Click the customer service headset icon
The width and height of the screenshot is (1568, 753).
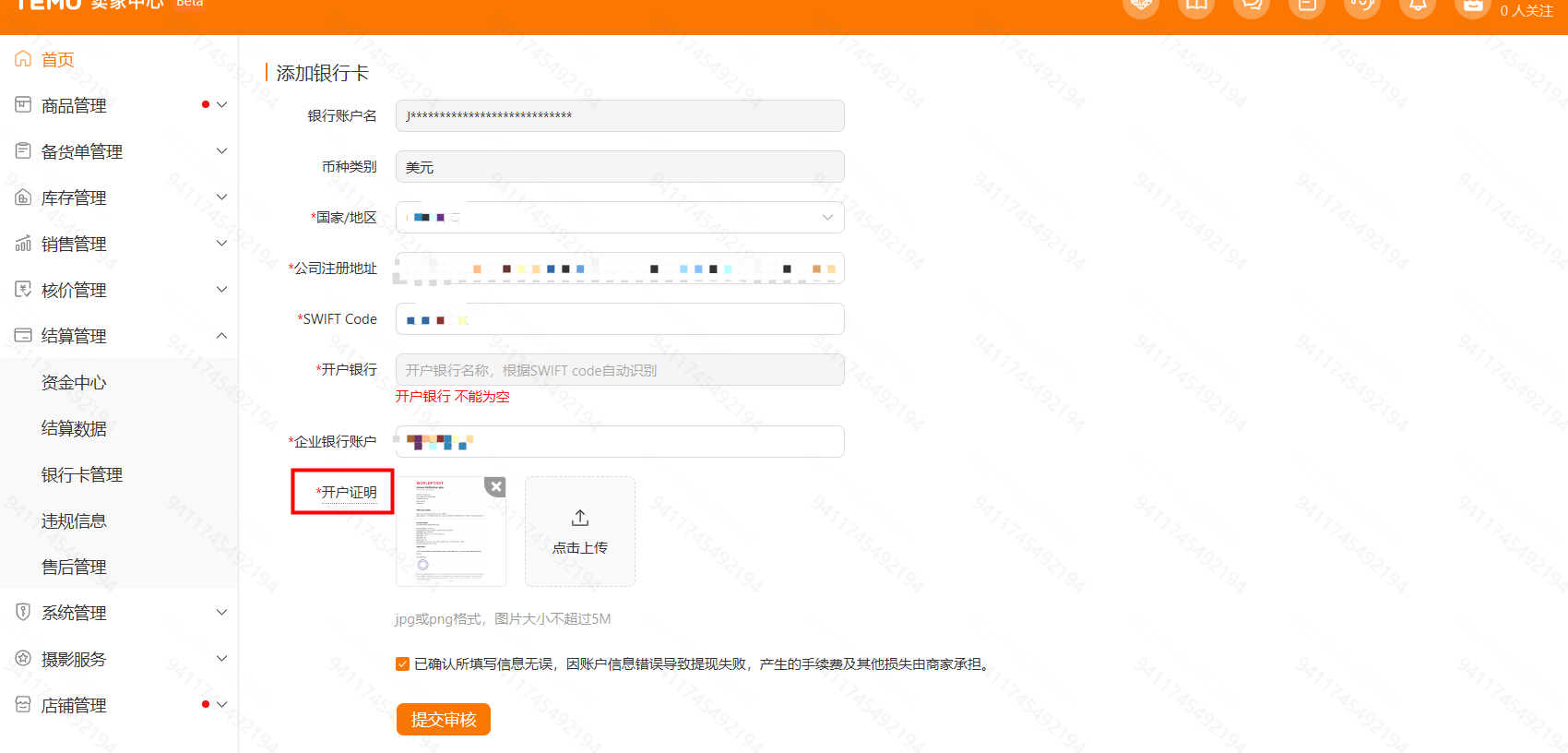click(1362, 6)
